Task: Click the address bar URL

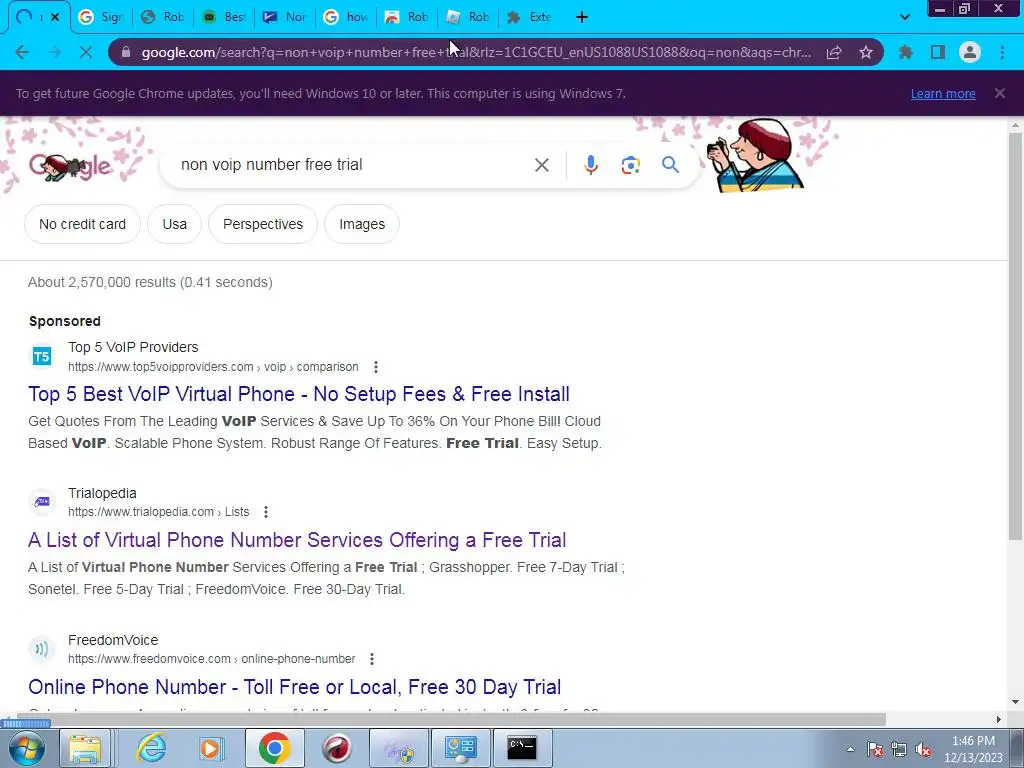Action: tap(476, 52)
